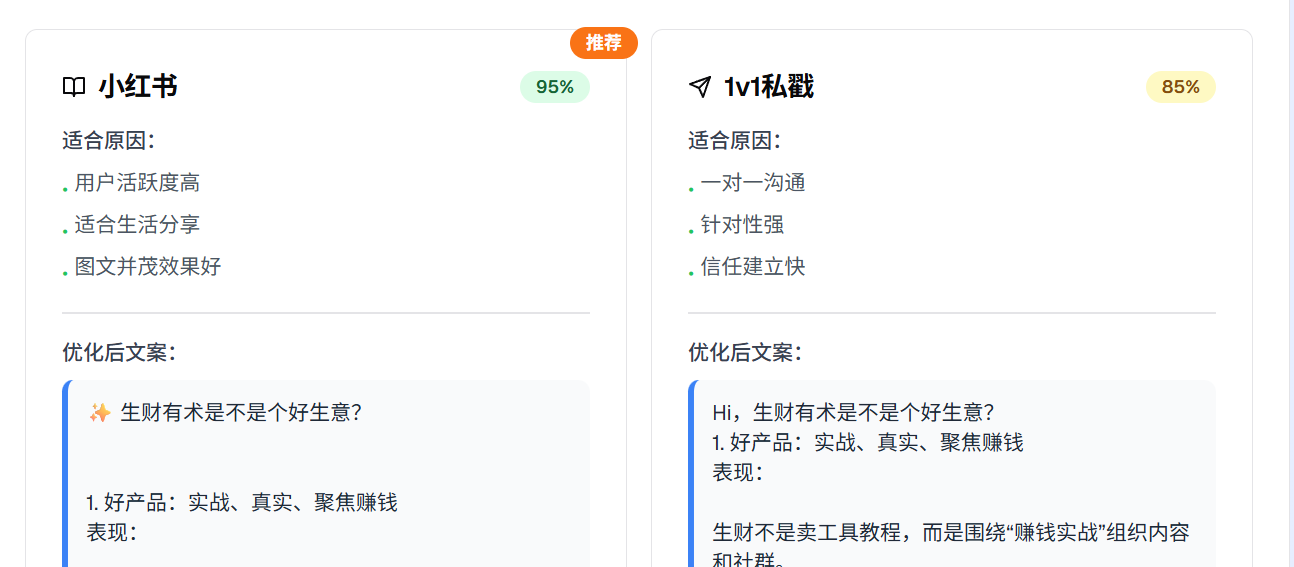Click the 图文并茂效果好 reason
Viewport: 1294px width, 567px height.
(148, 267)
